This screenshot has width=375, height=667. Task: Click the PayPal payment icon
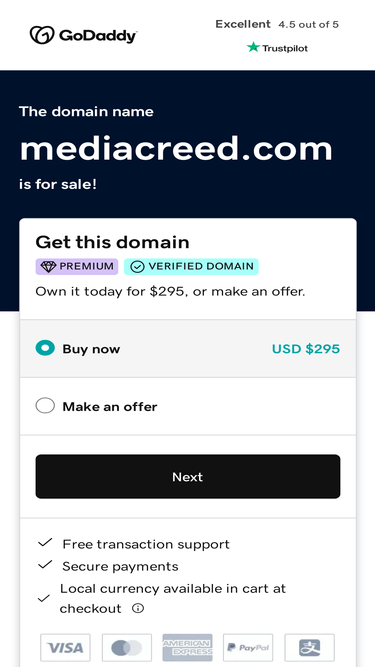point(248,648)
